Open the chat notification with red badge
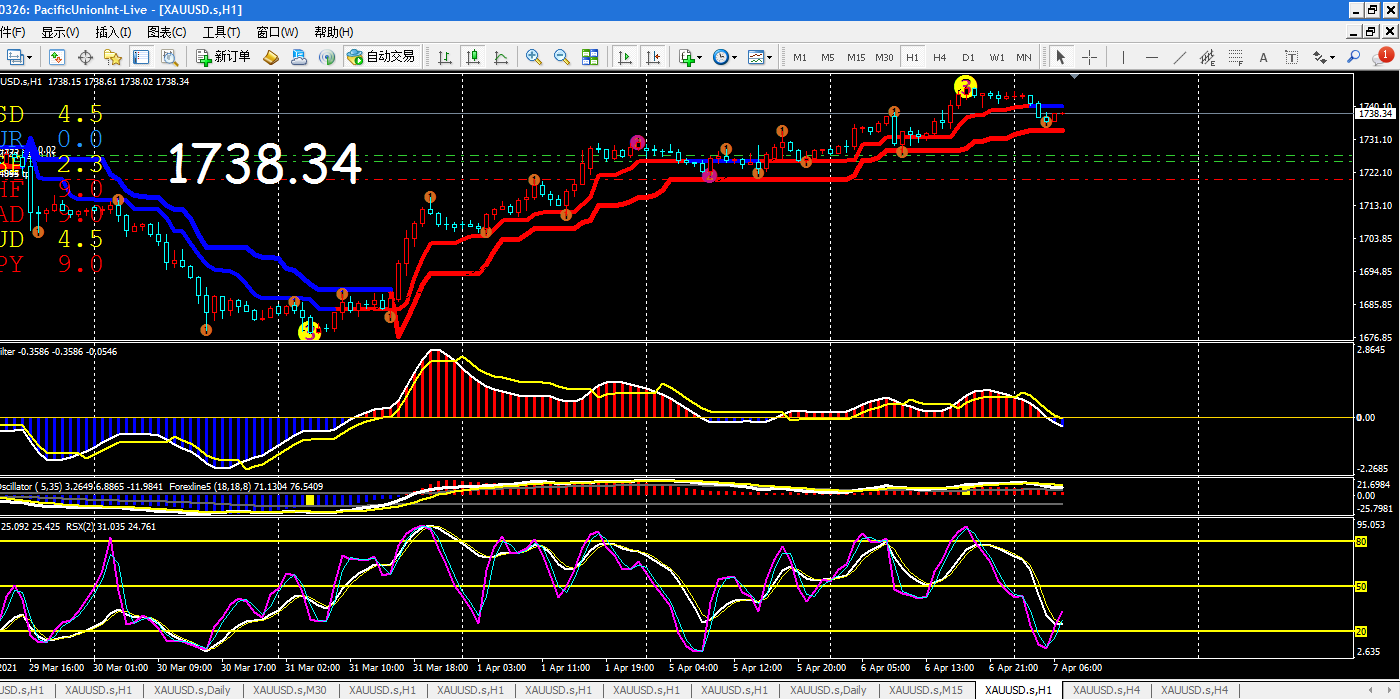The width and height of the screenshot is (1400, 699). 1381,57
